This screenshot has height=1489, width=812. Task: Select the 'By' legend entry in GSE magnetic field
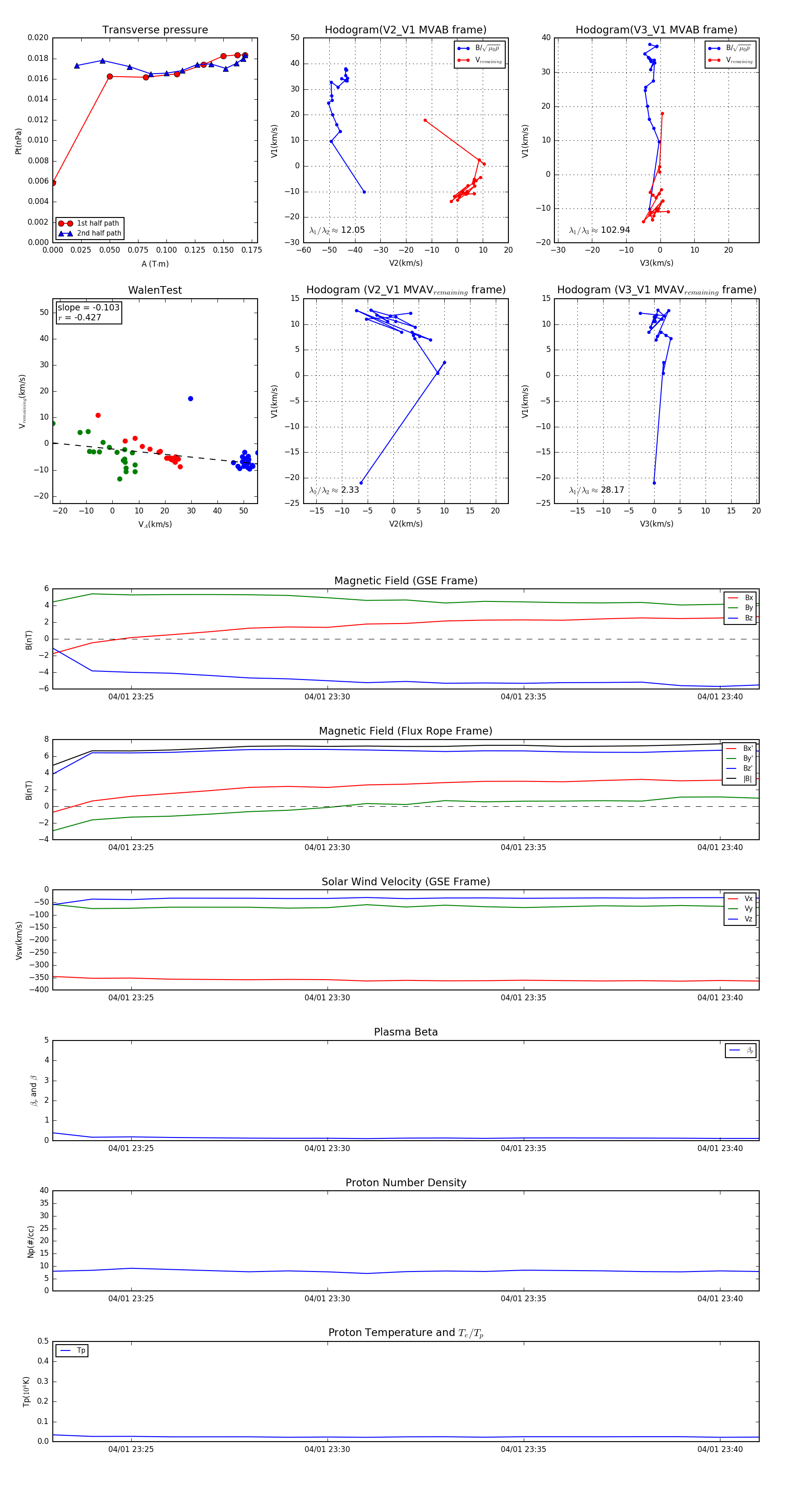[740, 607]
